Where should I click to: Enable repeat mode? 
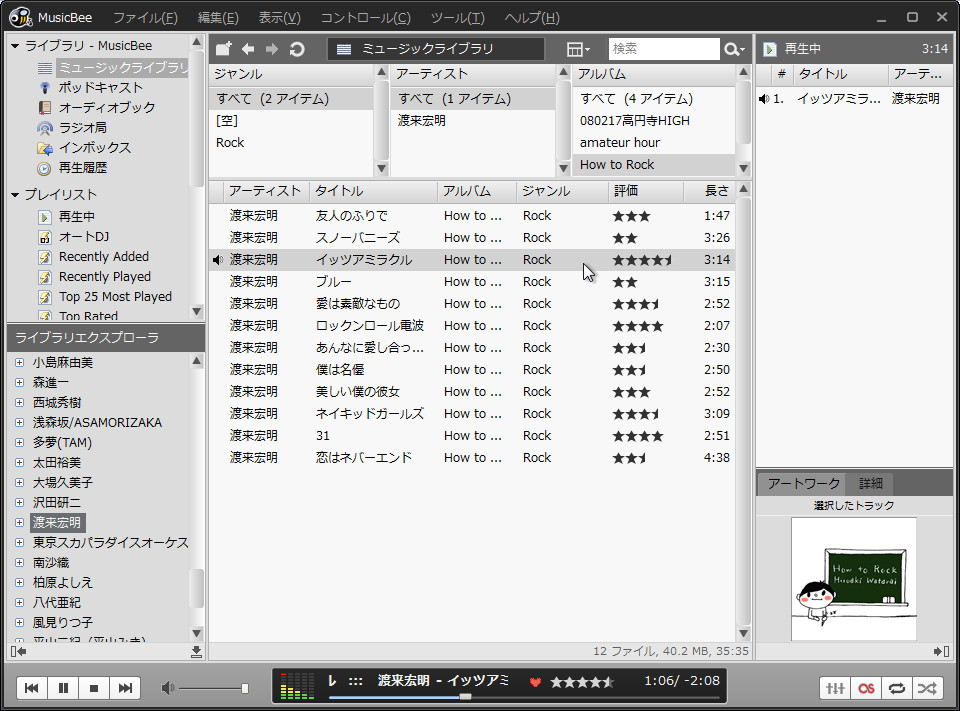click(896, 688)
